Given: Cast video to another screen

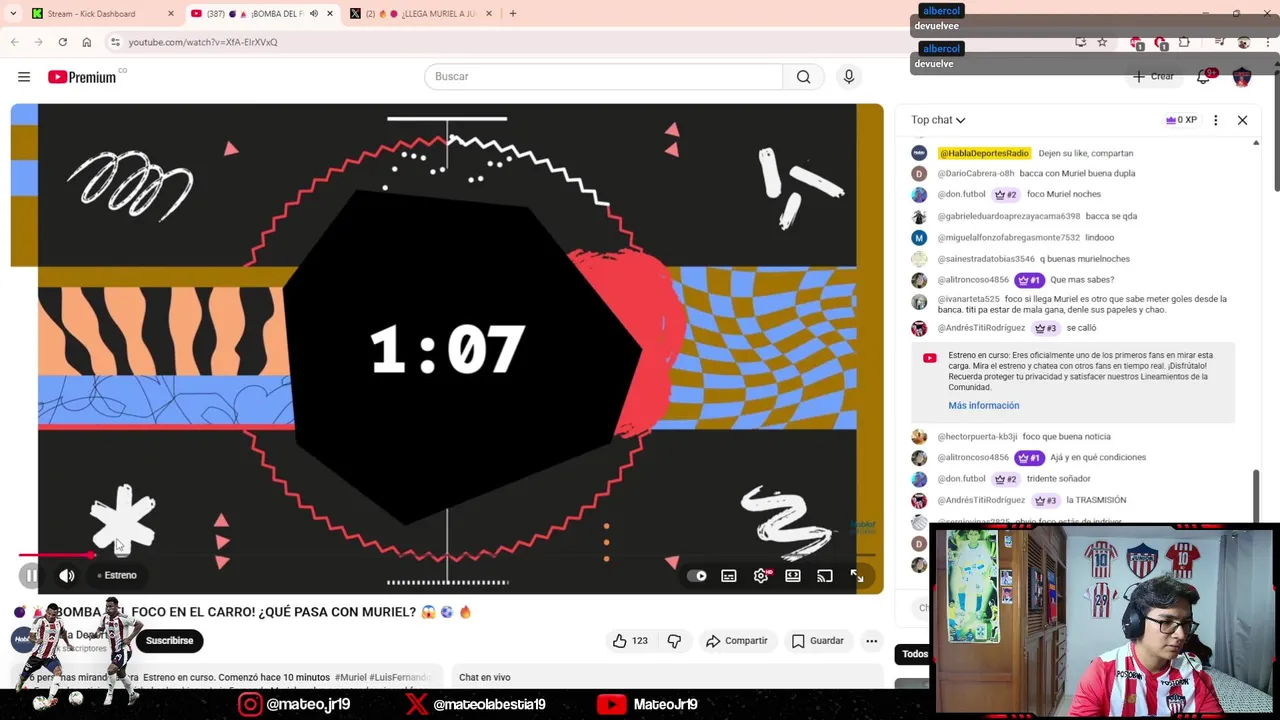Looking at the screenshot, I should 825,576.
